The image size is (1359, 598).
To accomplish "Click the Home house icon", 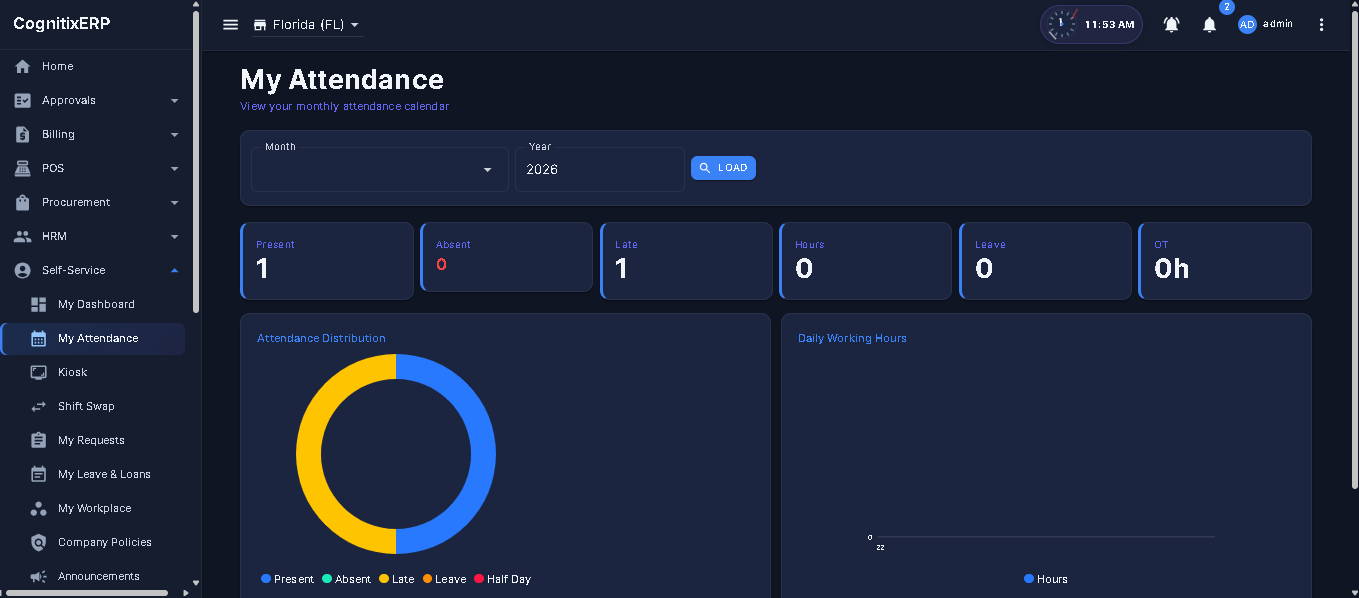I will pyautogui.click(x=22, y=67).
